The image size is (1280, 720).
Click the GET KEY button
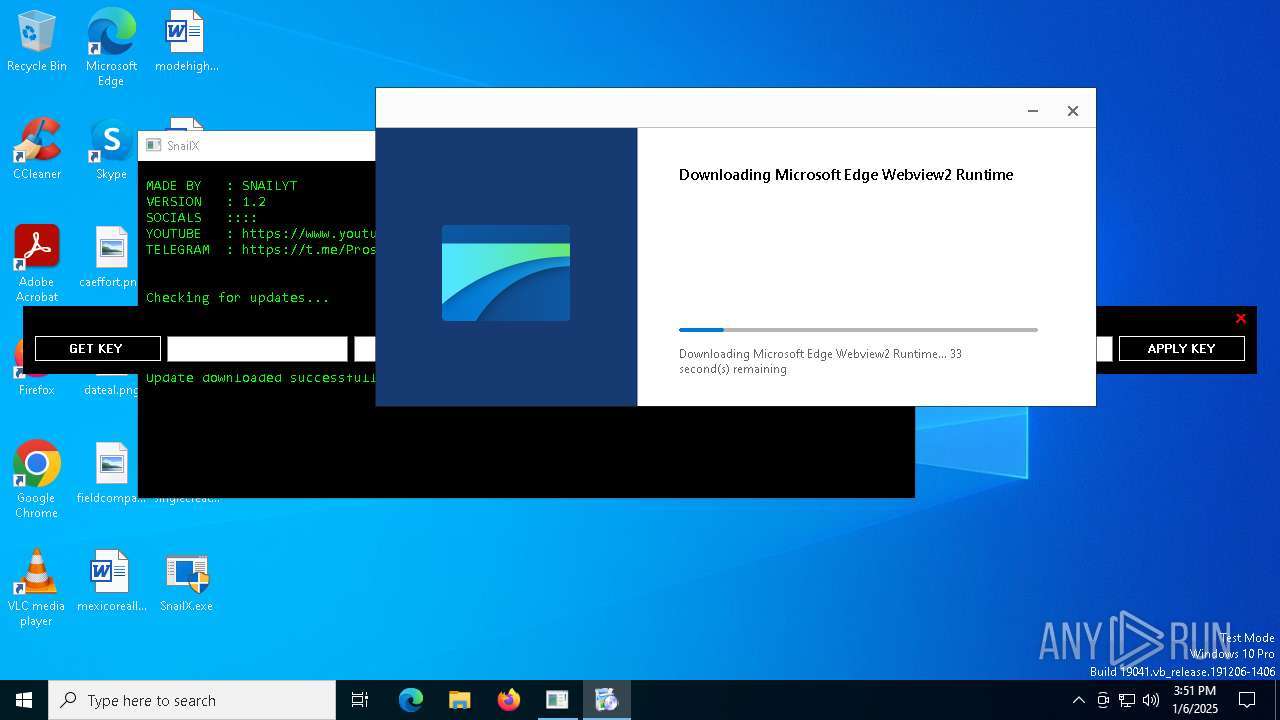click(97, 348)
